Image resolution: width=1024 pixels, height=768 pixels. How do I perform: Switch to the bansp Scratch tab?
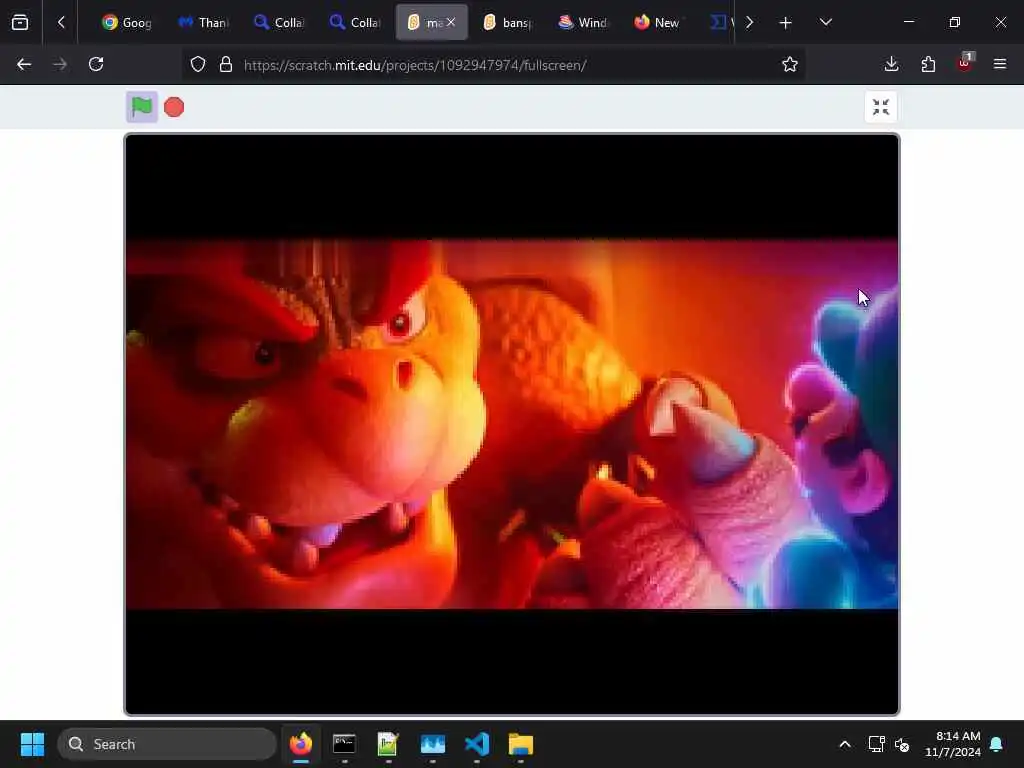click(507, 23)
